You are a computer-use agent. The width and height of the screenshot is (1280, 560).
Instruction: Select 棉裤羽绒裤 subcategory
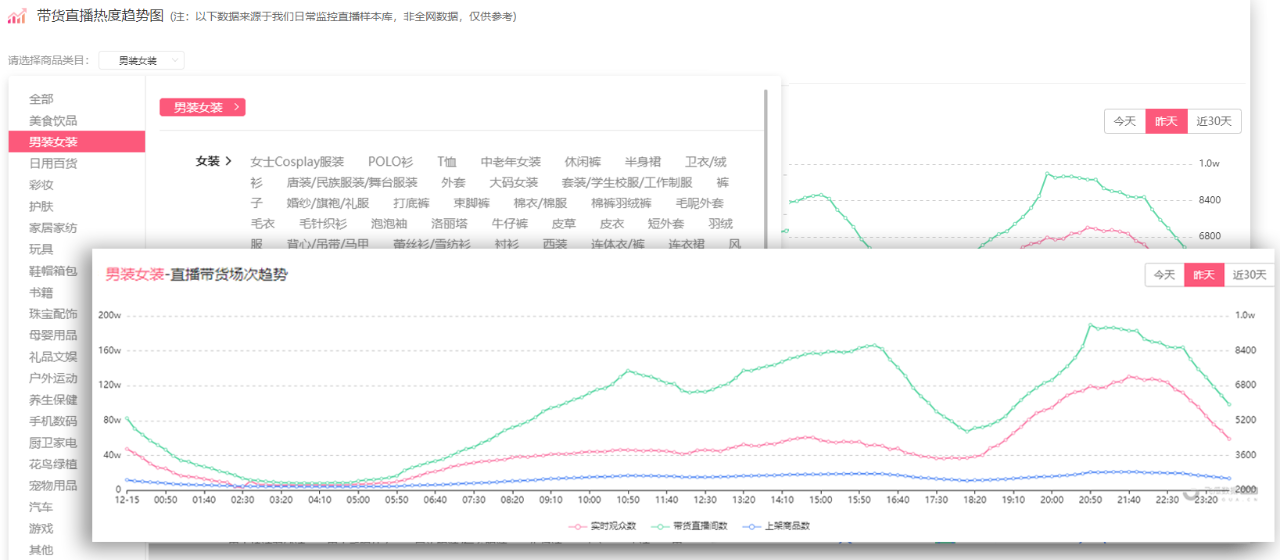(x=621, y=203)
